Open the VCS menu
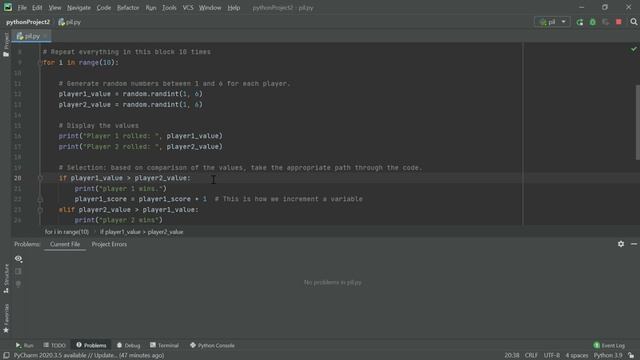 [x=188, y=8]
